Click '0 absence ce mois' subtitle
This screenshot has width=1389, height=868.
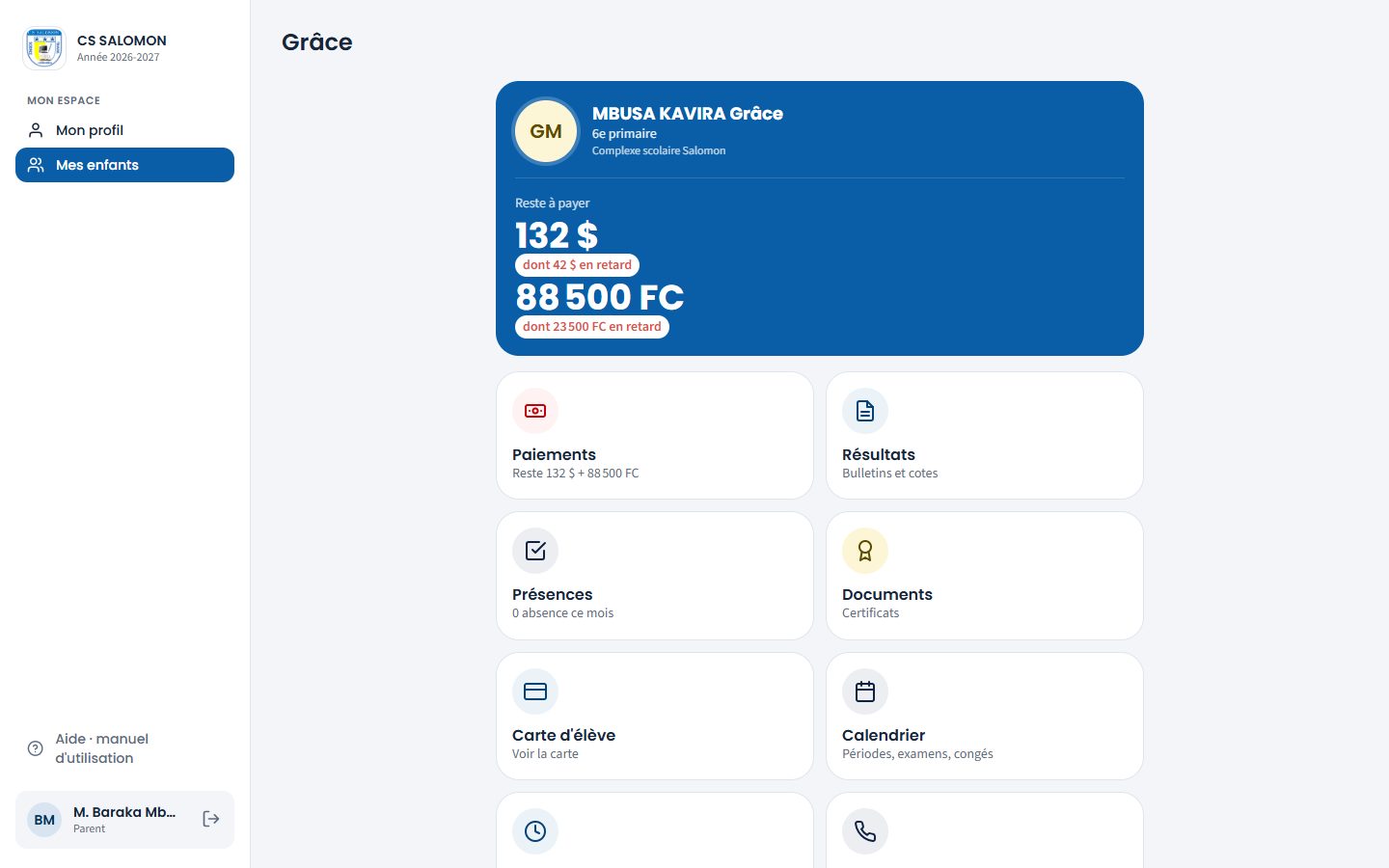point(562,613)
